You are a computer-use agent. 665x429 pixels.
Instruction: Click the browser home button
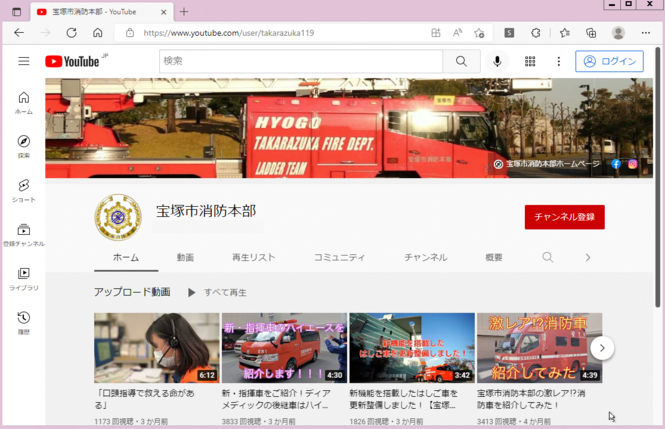98,33
